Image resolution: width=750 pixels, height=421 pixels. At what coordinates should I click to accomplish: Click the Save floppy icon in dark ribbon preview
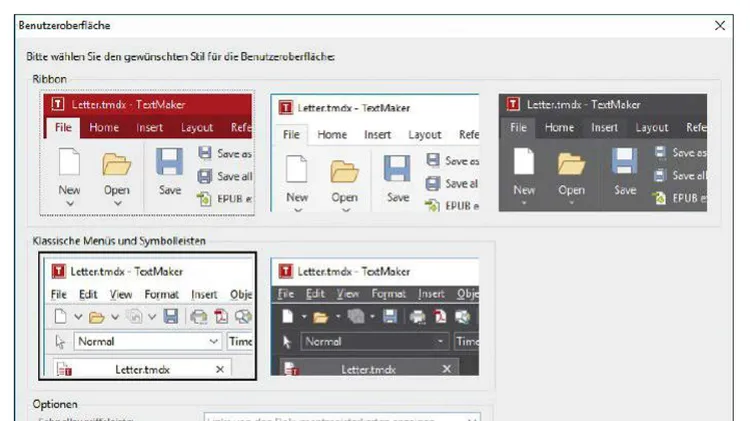click(625, 161)
